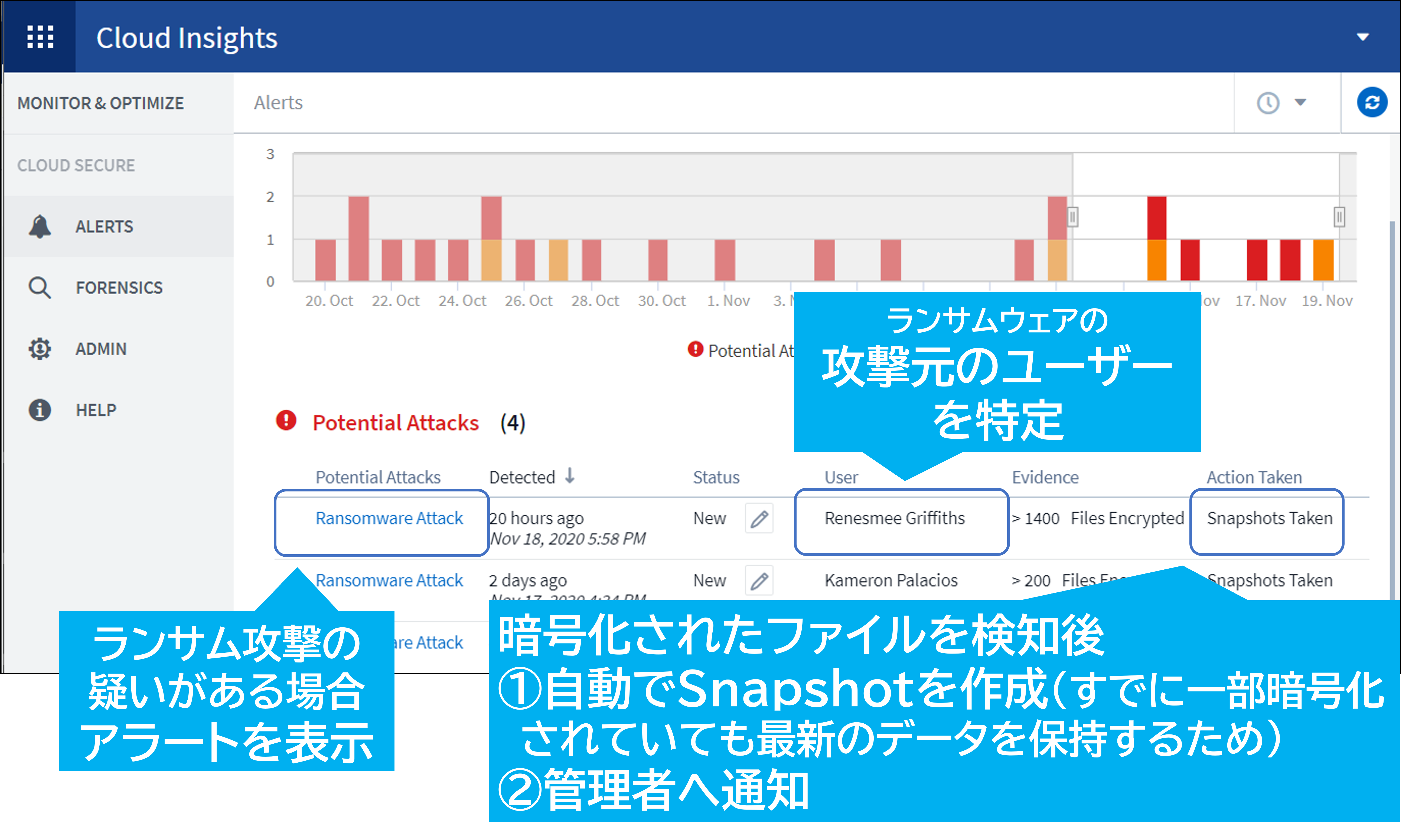Open first Ransomware Attack from 20 hours ago

[389, 518]
